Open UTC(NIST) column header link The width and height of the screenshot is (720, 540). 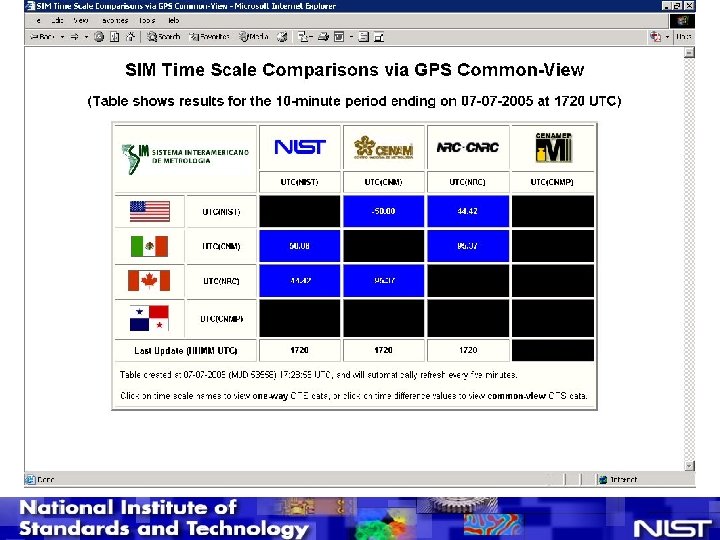[299, 182]
